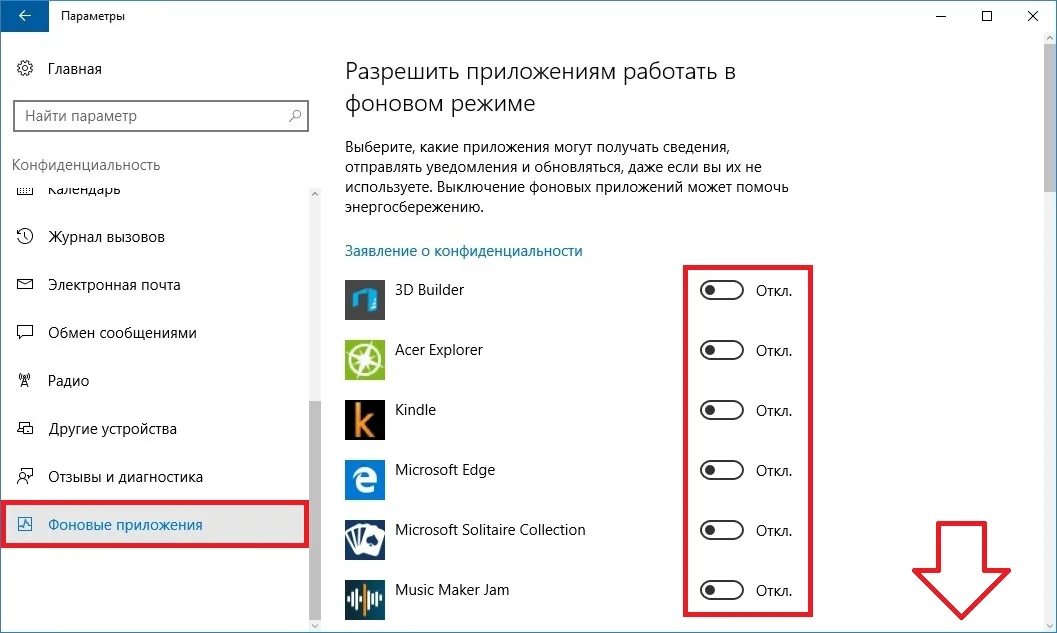Click the Acer Explorer app icon
Screen dimensions: 1057x633
coord(365,359)
